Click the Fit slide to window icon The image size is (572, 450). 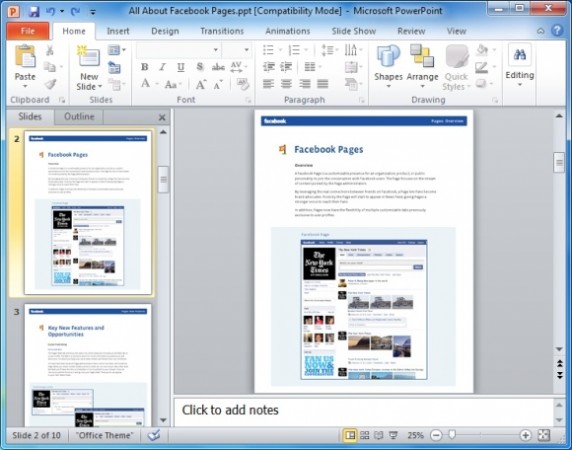(544, 435)
